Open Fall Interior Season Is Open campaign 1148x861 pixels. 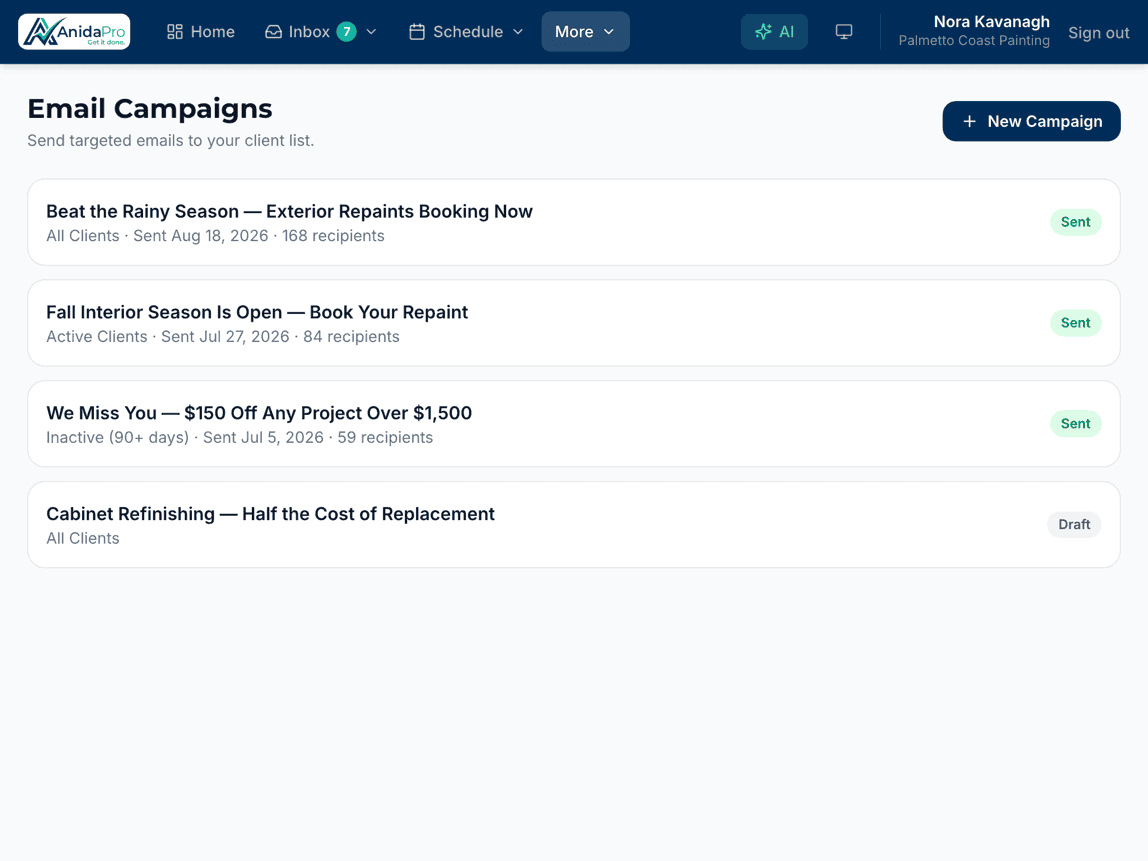pyautogui.click(x=573, y=323)
